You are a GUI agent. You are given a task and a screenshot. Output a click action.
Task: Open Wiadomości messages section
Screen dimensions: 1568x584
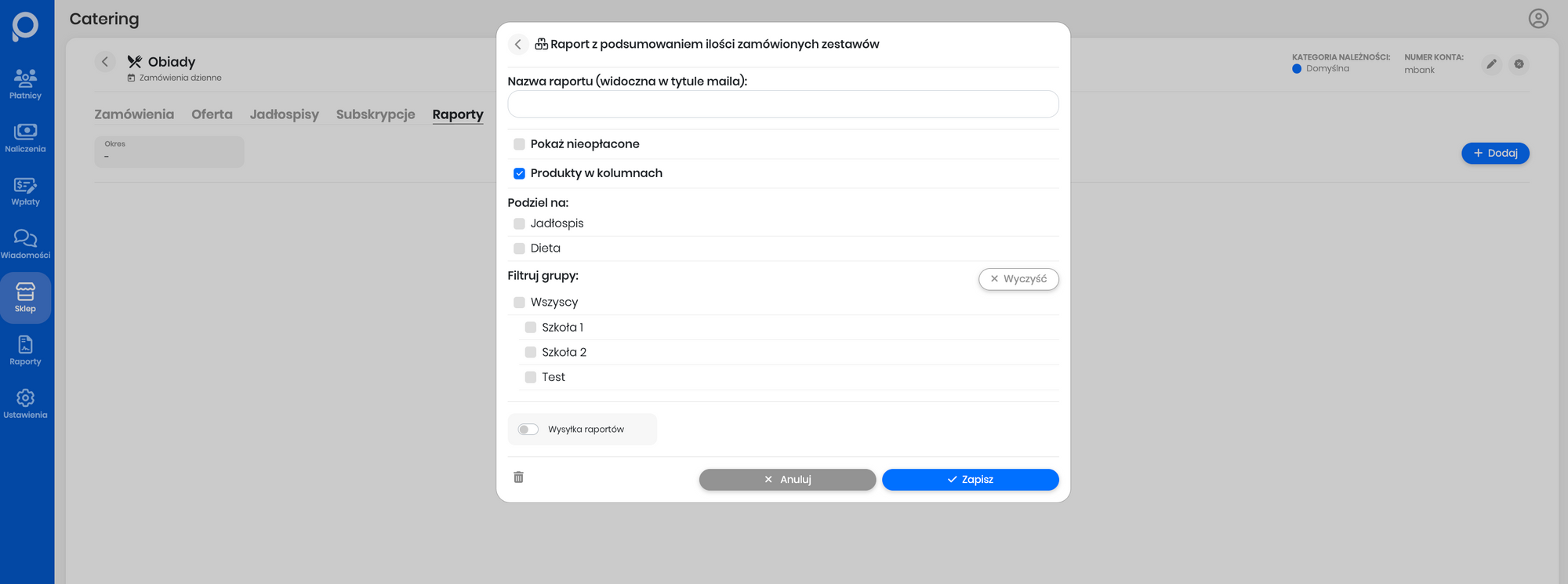click(x=25, y=244)
